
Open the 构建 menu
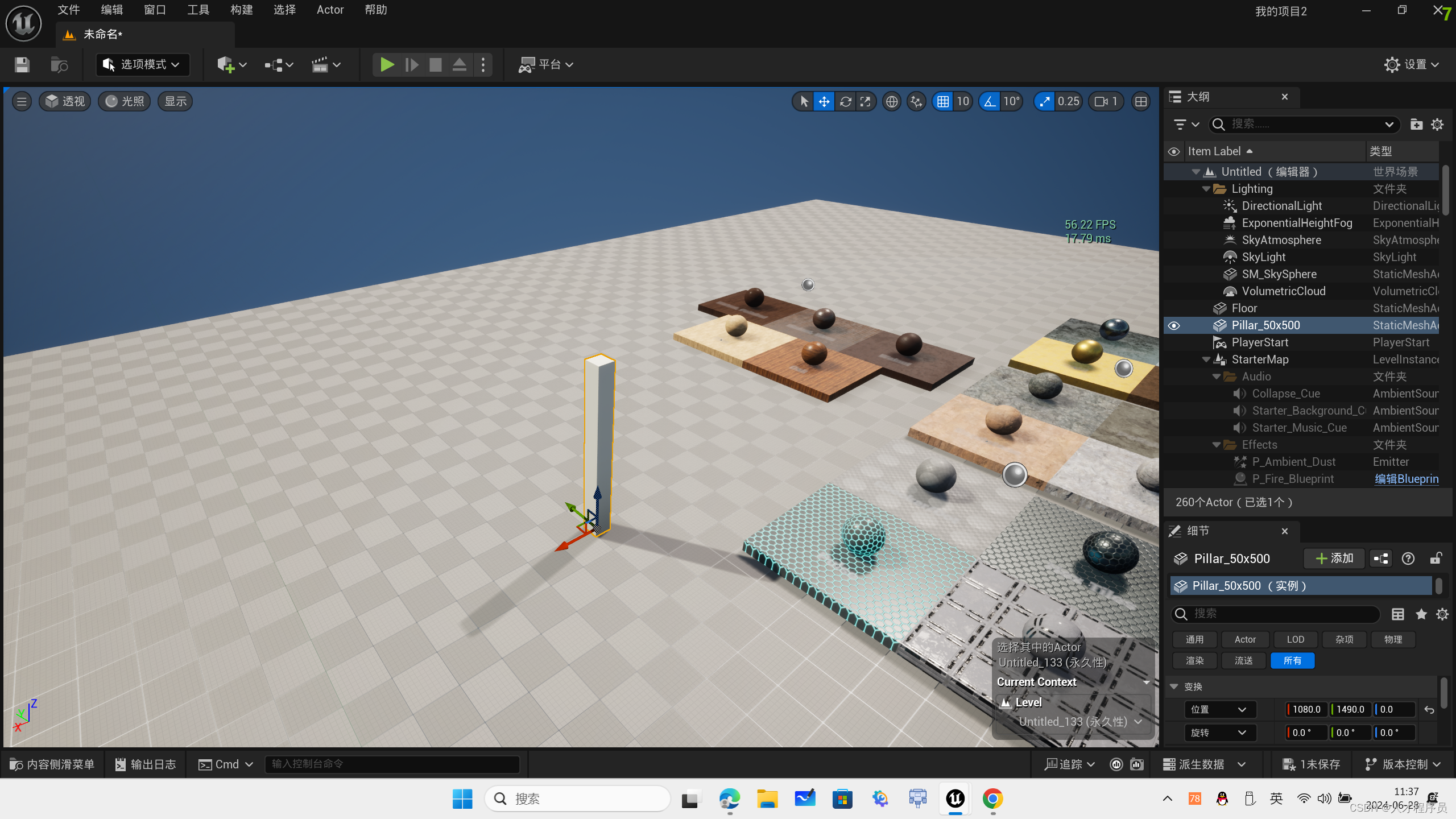tap(241, 10)
